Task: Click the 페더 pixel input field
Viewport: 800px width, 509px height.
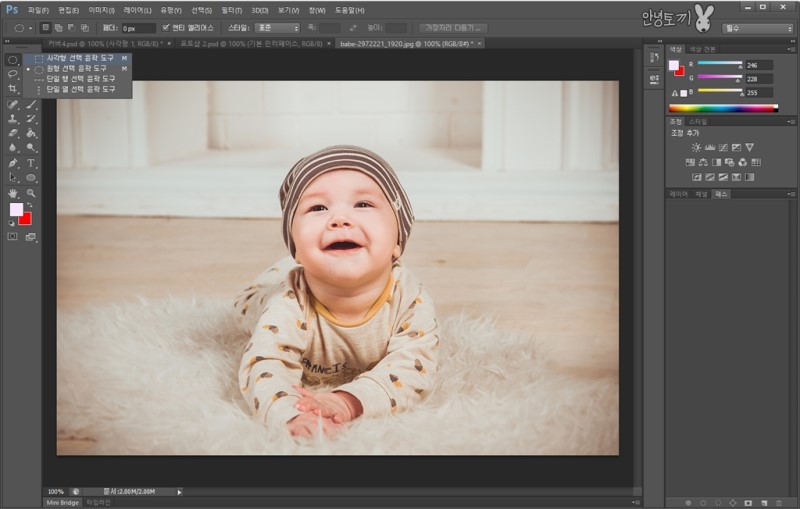Action: tap(138, 28)
